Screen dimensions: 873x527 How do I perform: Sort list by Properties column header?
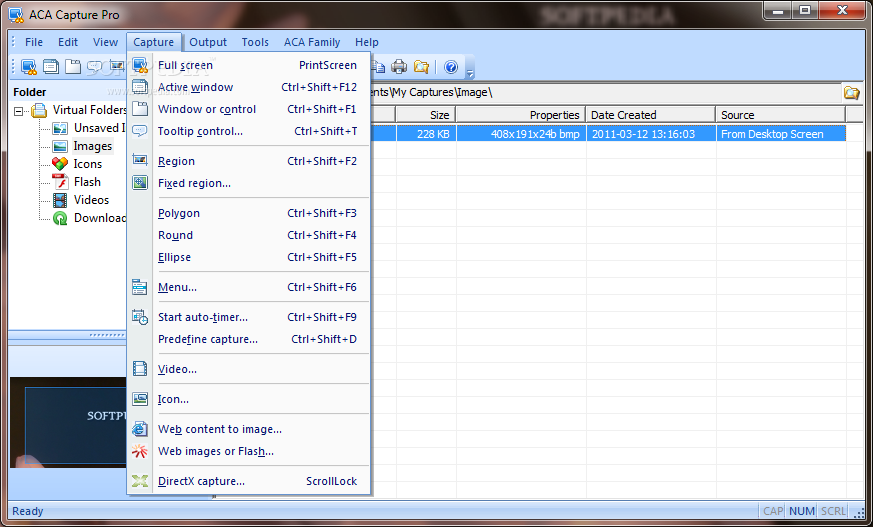pos(521,115)
